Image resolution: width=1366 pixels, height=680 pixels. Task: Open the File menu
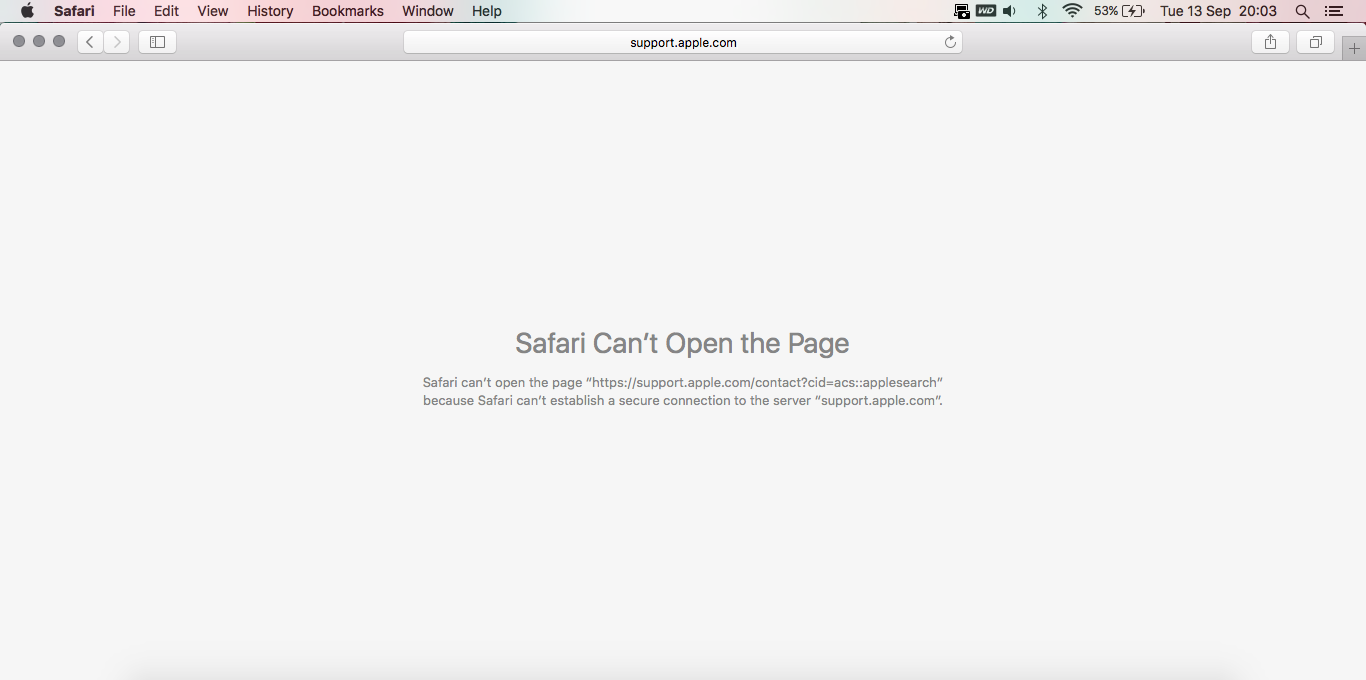click(124, 11)
